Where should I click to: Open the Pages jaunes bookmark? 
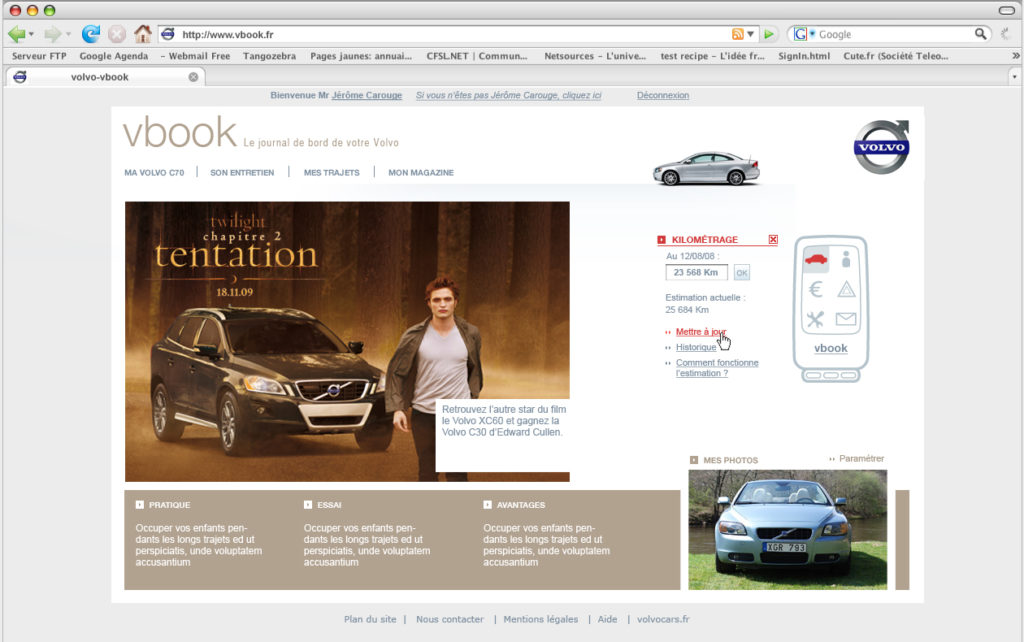(361, 56)
